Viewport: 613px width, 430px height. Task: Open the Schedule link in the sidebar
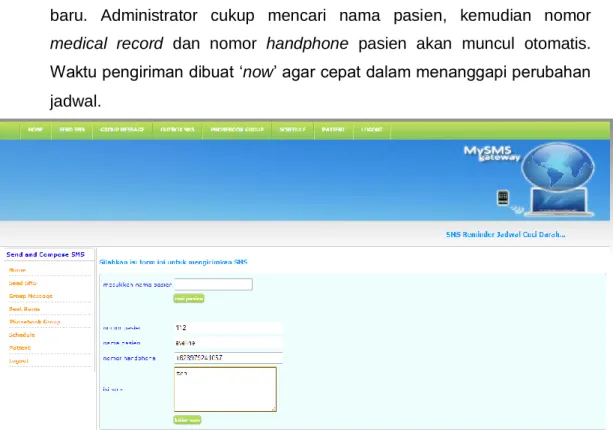[x=22, y=335]
